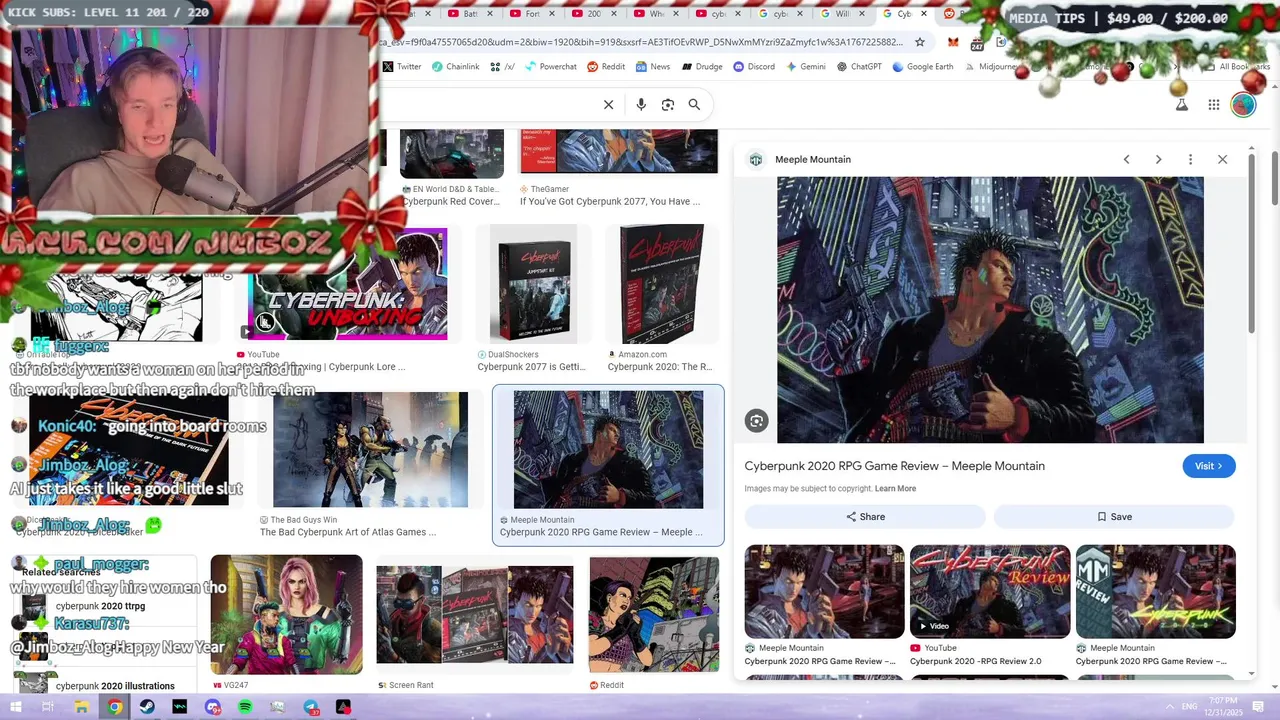The width and height of the screenshot is (1280, 720).
Task: Show the next image in the preview panel
Action: click(x=1158, y=160)
